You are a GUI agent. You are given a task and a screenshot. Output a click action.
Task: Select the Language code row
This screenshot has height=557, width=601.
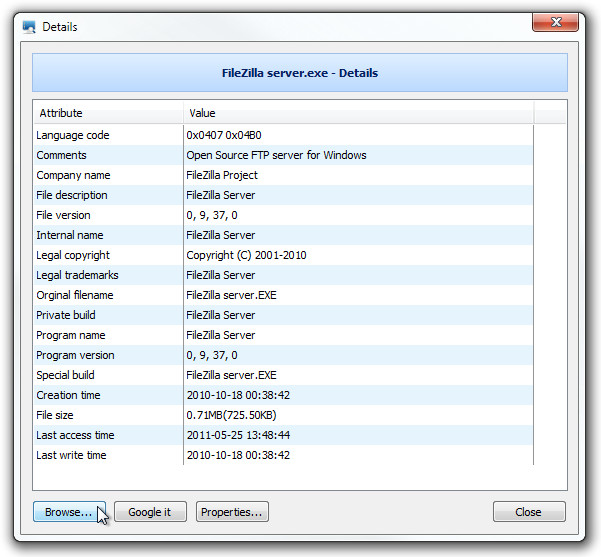pos(283,135)
